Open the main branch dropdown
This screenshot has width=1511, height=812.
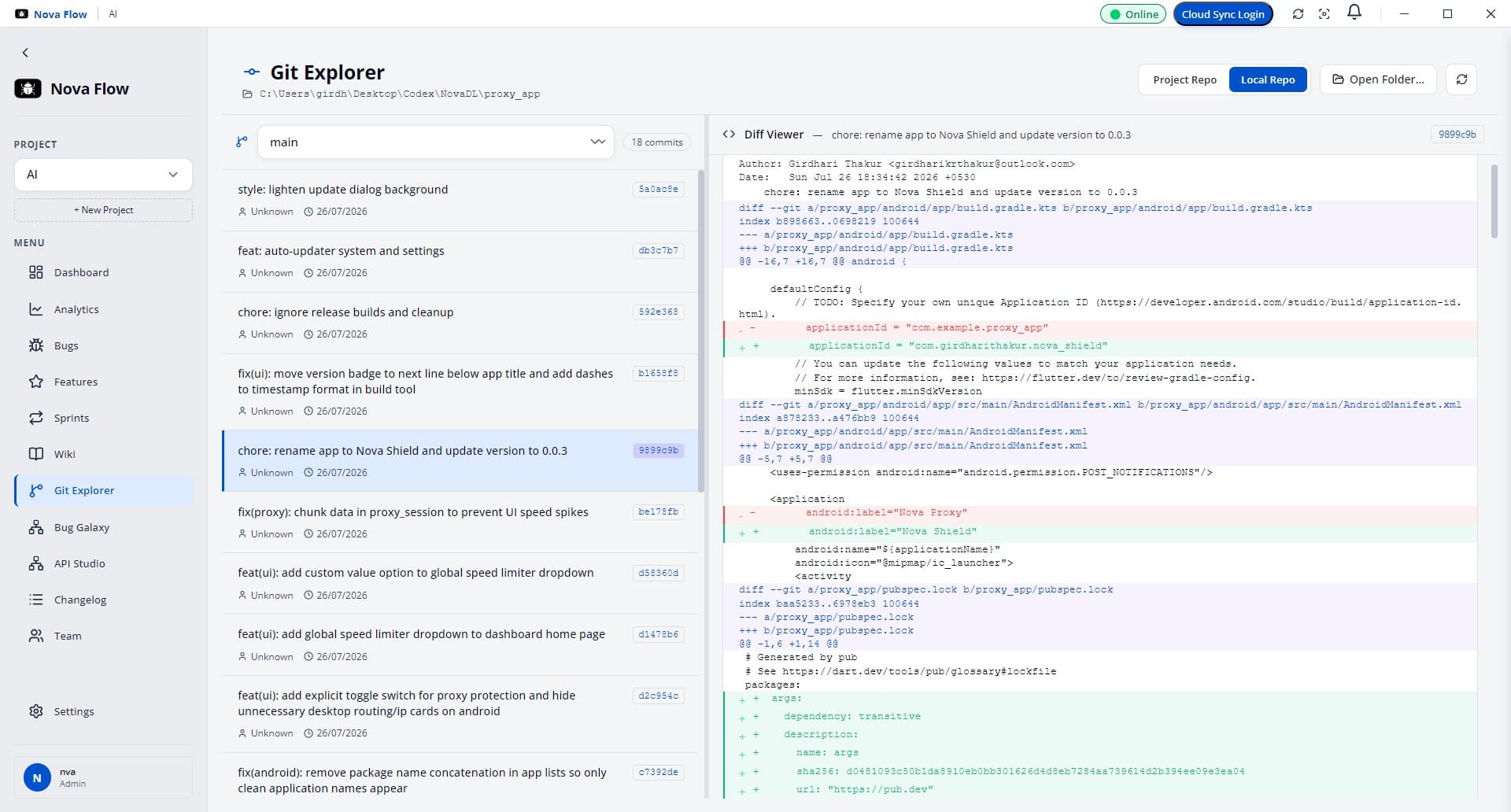[436, 142]
